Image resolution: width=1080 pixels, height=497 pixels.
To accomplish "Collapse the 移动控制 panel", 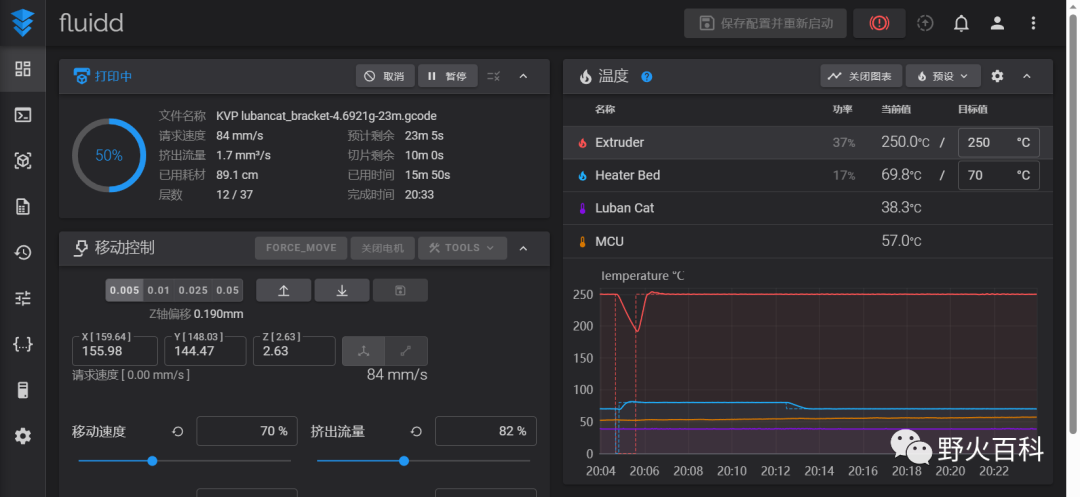I will [523, 248].
